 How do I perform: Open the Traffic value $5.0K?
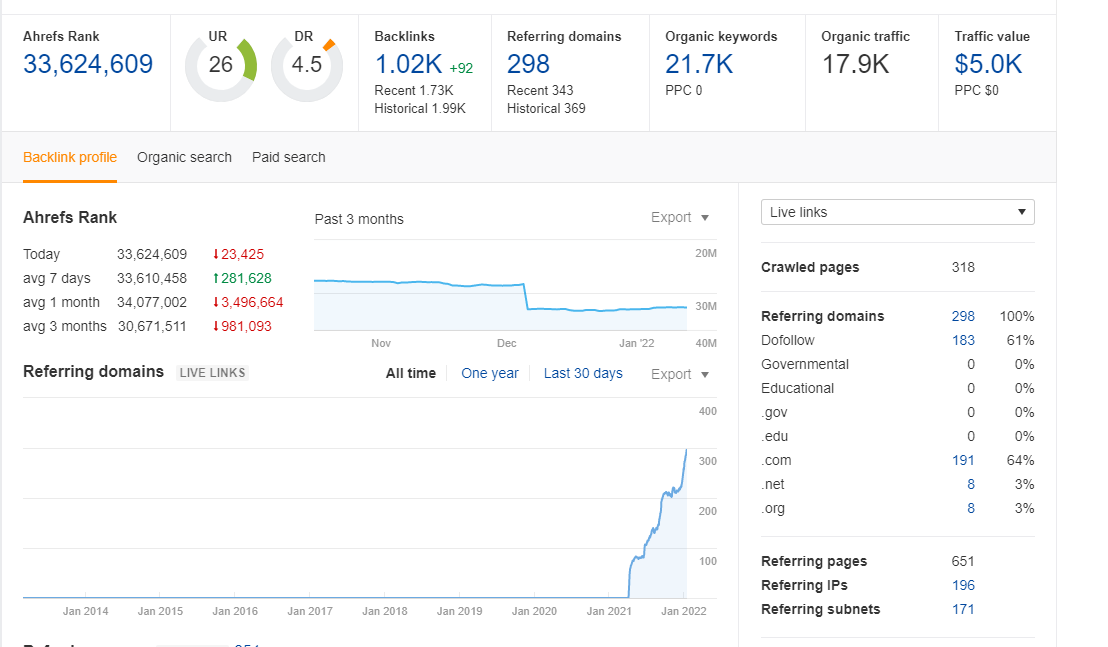click(x=988, y=64)
